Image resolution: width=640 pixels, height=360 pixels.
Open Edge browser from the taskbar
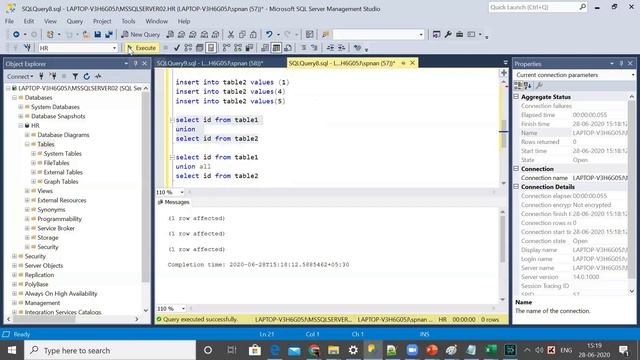pyautogui.click(x=275, y=350)
